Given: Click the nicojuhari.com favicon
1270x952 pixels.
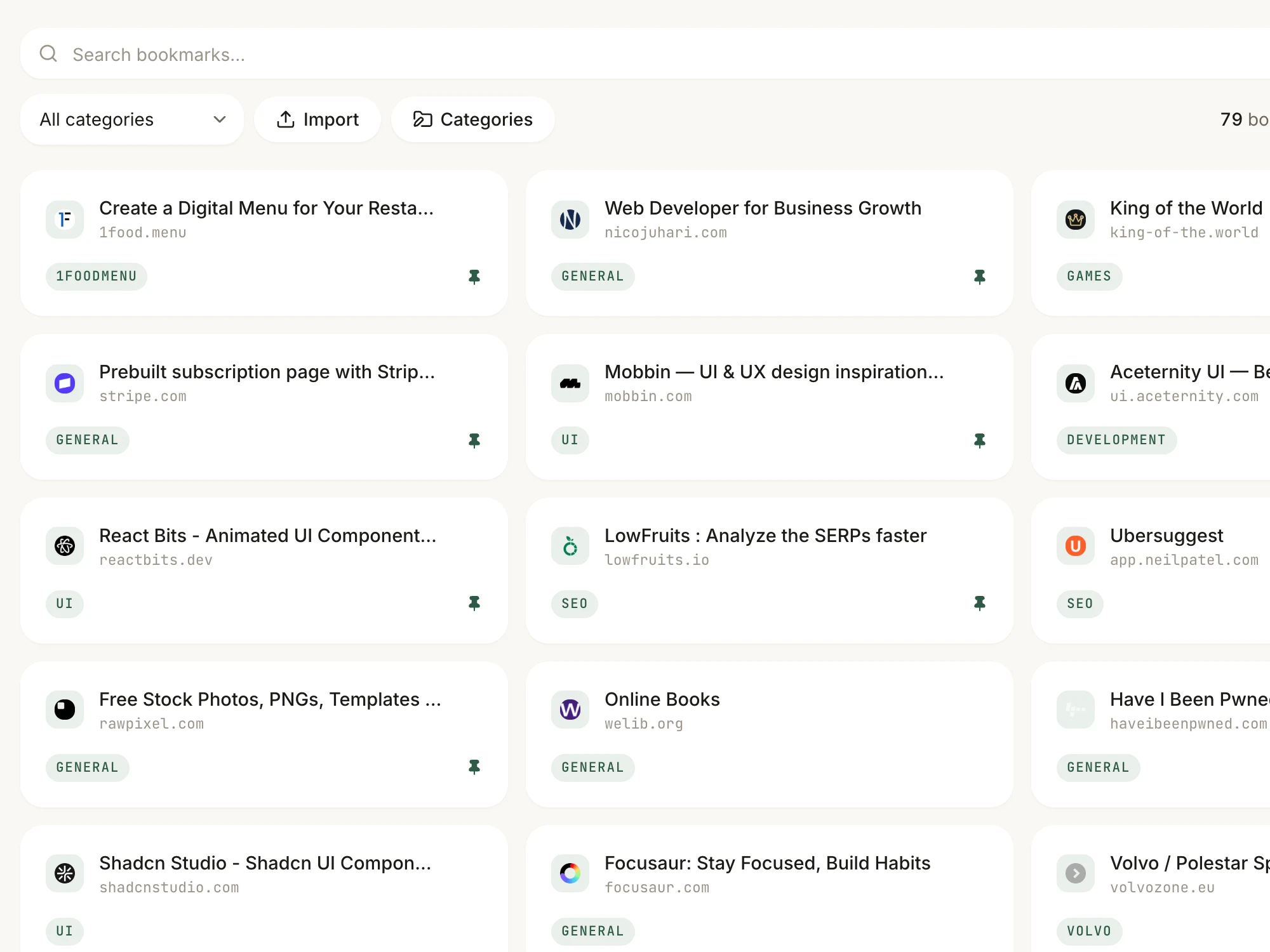Looking at the screenshot, I should point(570,220).
